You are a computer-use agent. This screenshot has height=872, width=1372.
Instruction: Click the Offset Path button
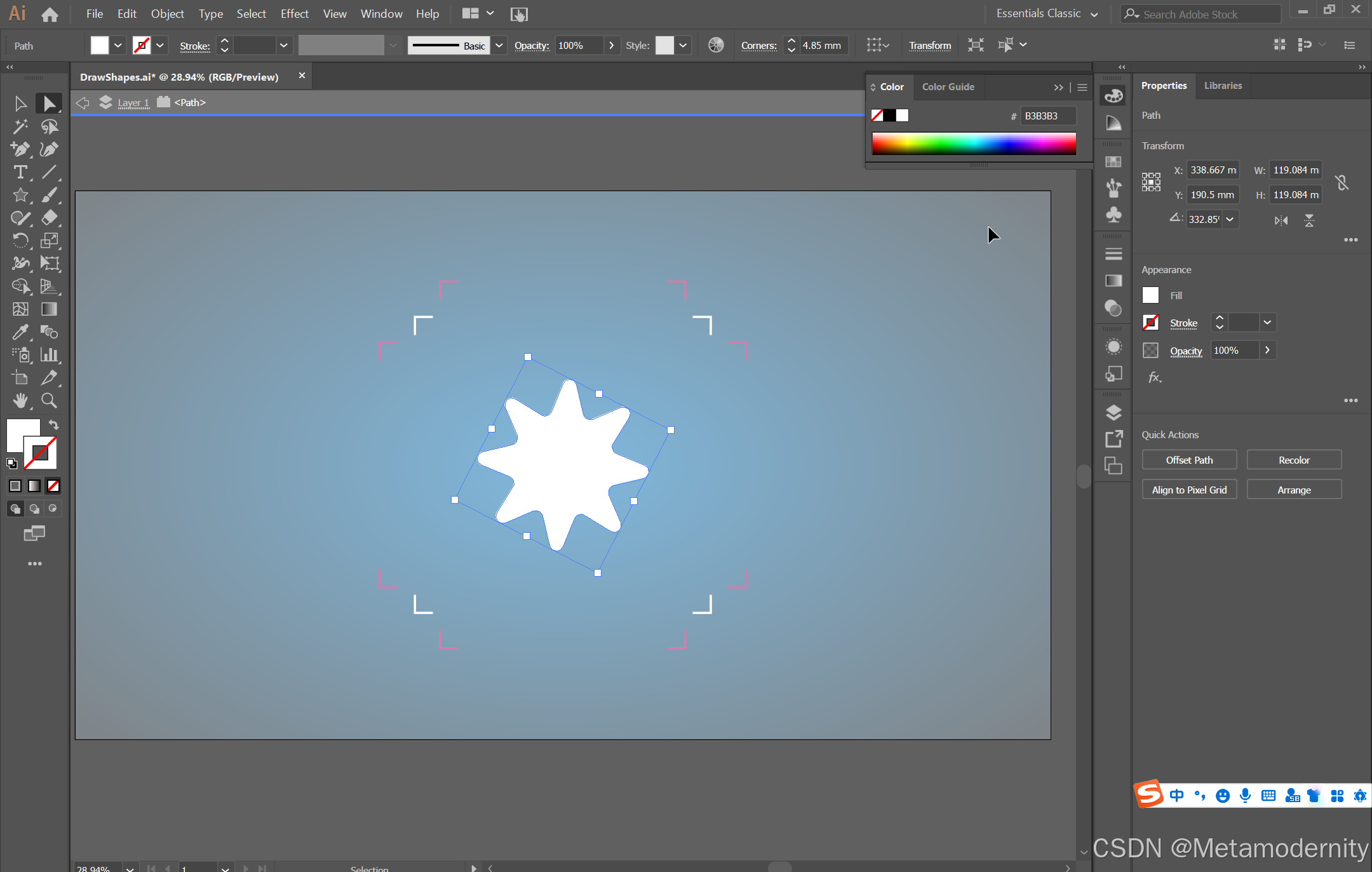click(x=1189, y=460)
